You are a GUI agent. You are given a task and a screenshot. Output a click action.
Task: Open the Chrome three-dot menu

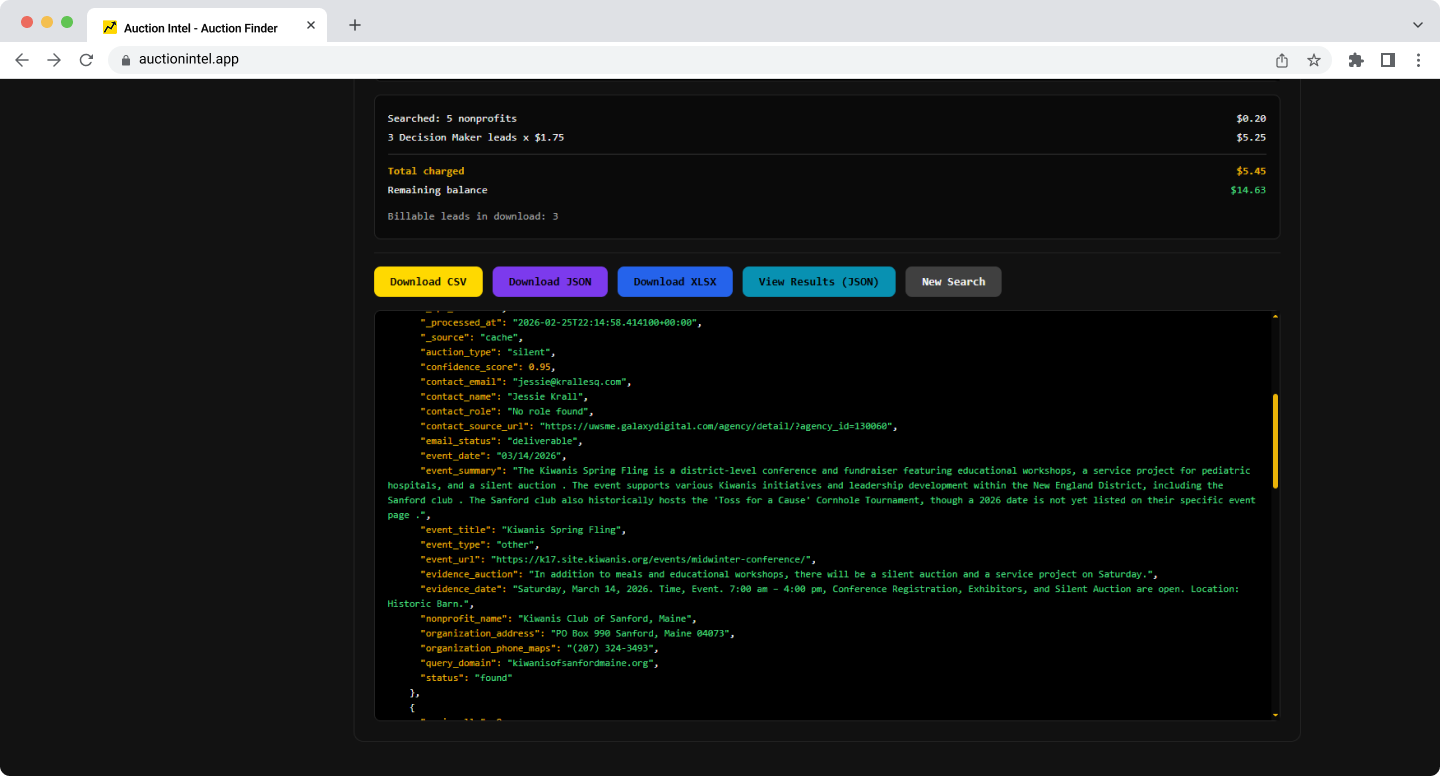pyautogui.click(x=1418, y=60)
